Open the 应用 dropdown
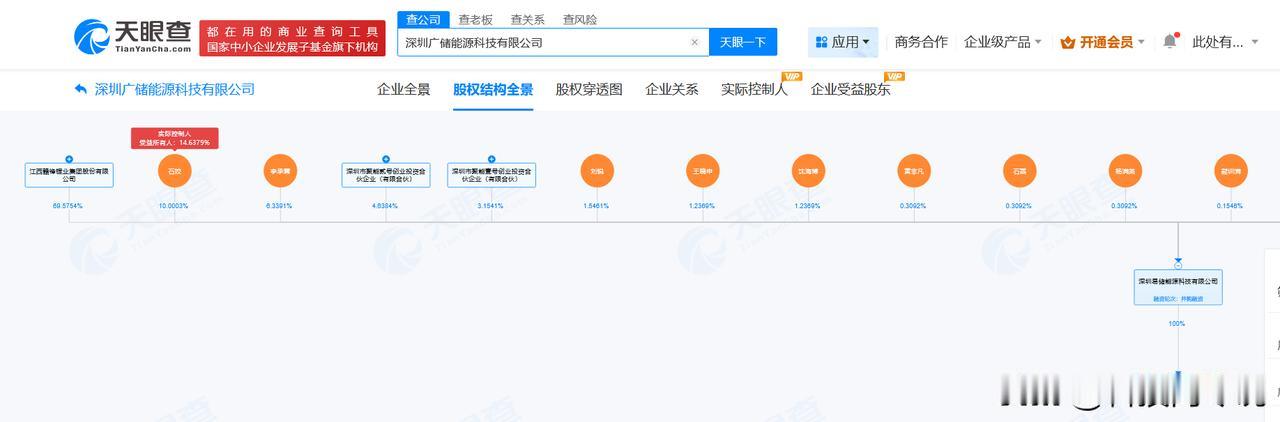Viewport: 1280px width, 422px height. pos(843,42)
